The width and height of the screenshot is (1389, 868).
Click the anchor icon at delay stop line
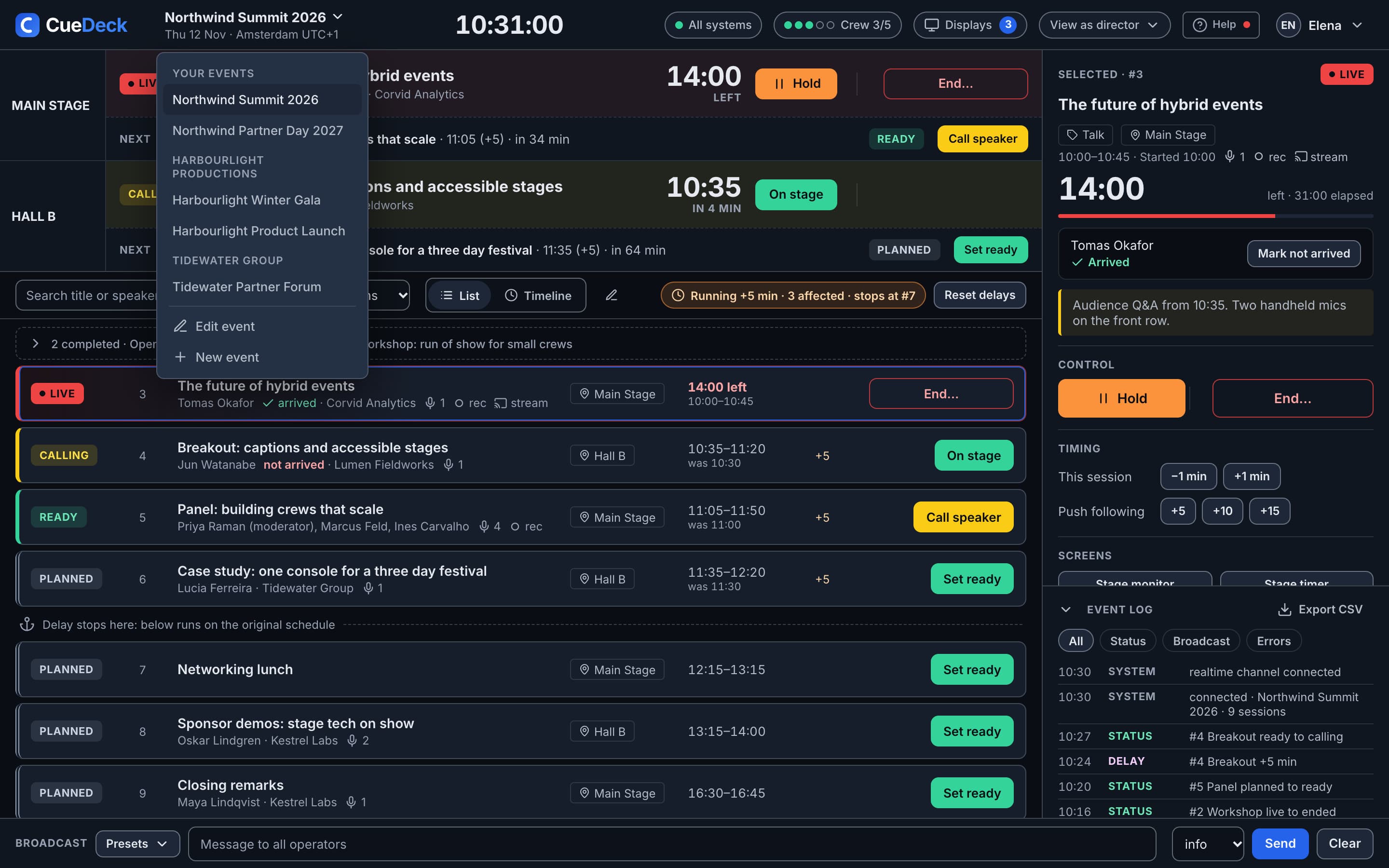coord(27,624)
